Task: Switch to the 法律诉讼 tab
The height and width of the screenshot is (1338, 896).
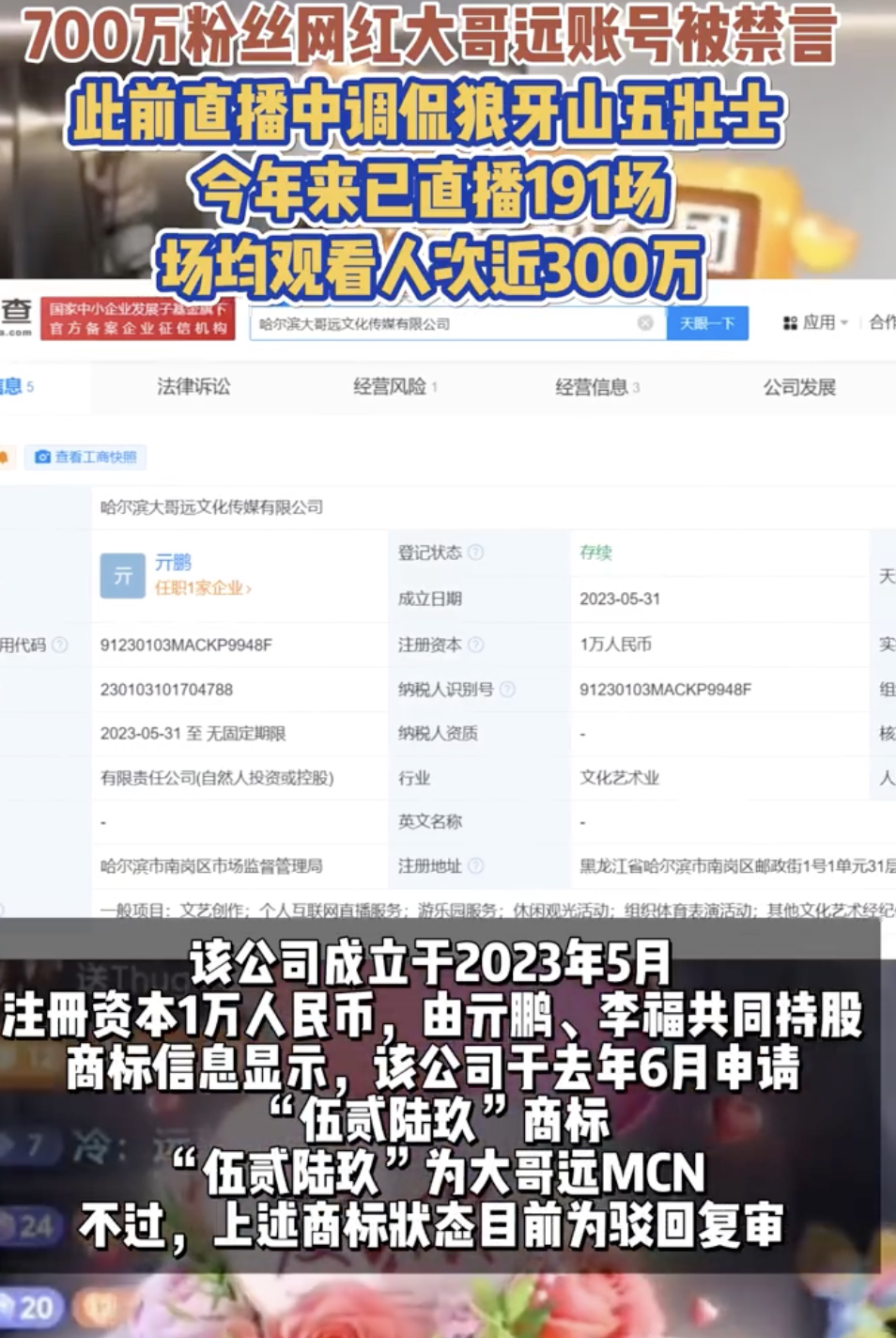Action: [x=194, y=386]
